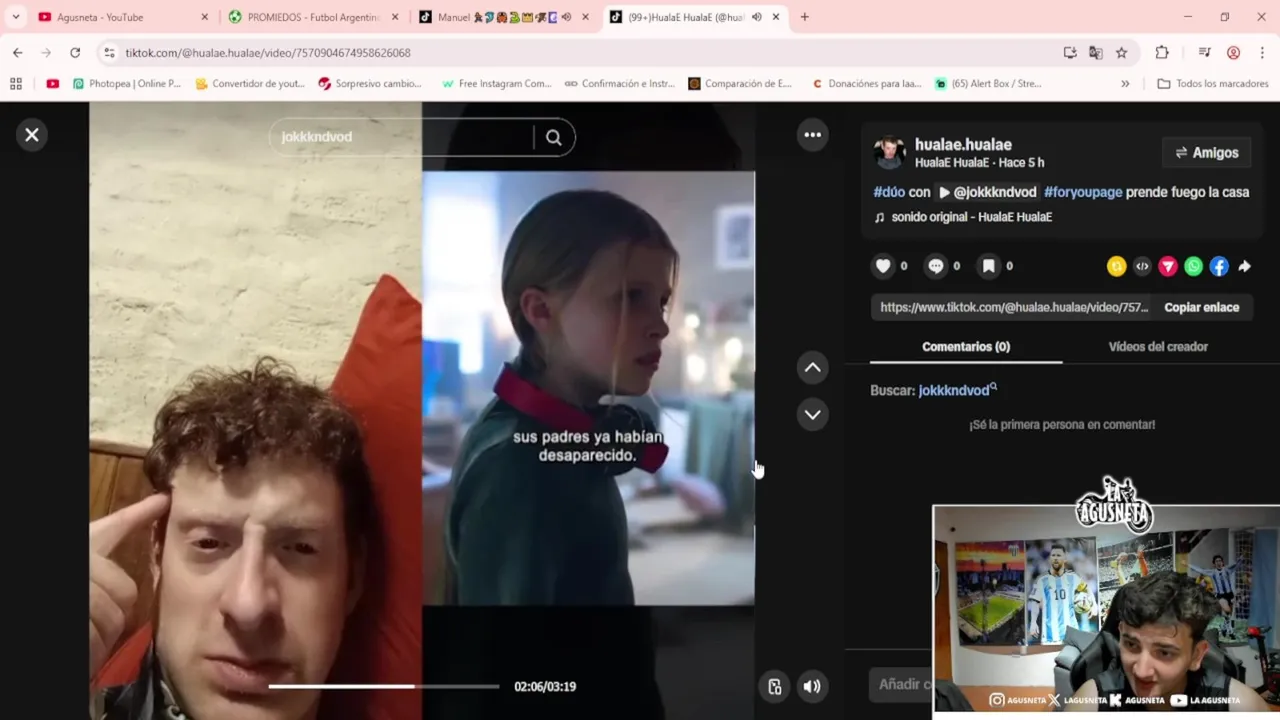Click the Amigos button

click(1207, 153)
